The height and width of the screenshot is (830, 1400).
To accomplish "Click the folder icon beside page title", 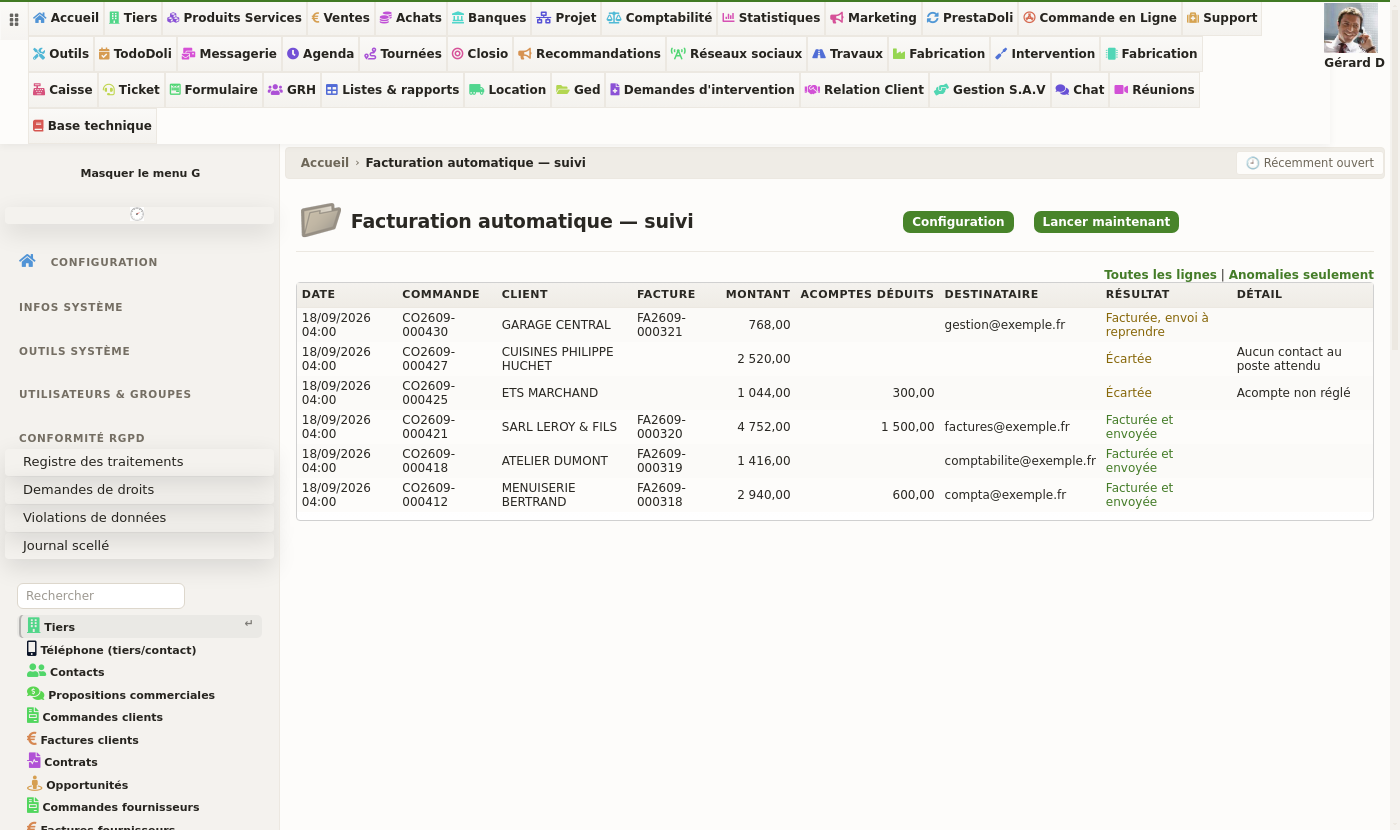I will click(321, 221).
